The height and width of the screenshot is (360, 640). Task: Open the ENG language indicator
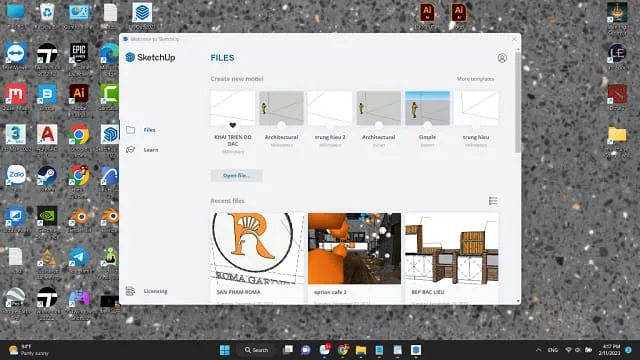pos(553,350)
